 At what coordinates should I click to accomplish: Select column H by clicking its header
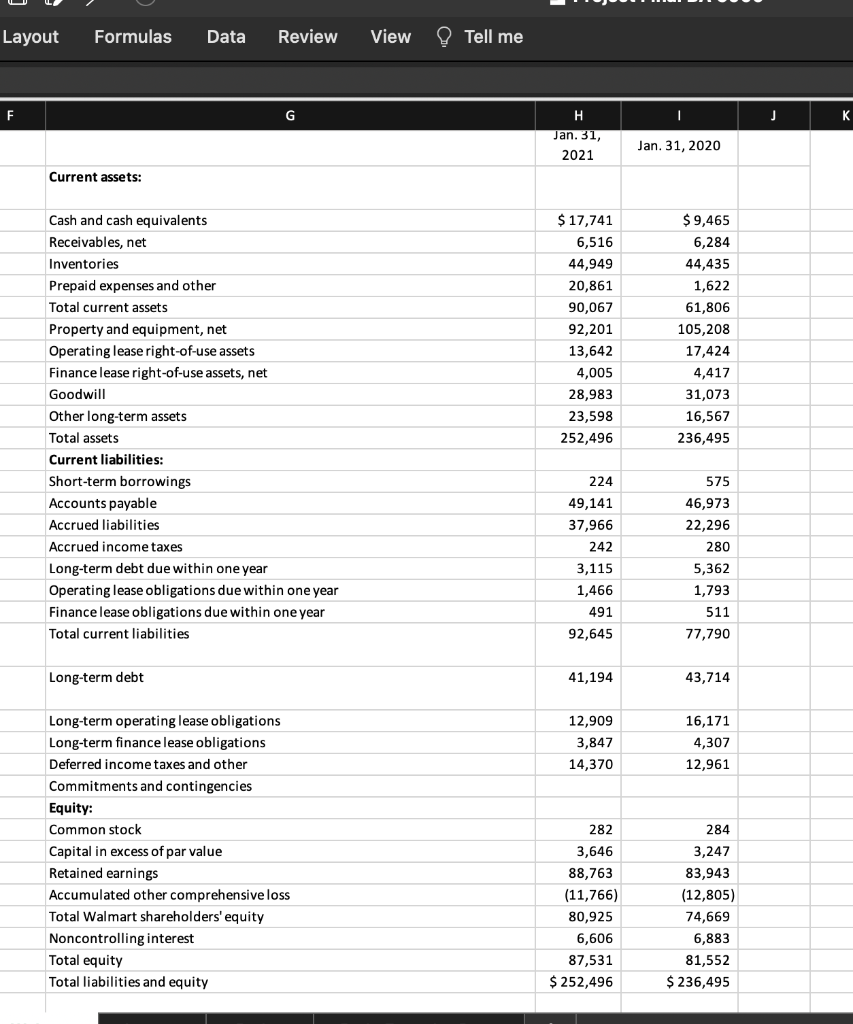578,115
